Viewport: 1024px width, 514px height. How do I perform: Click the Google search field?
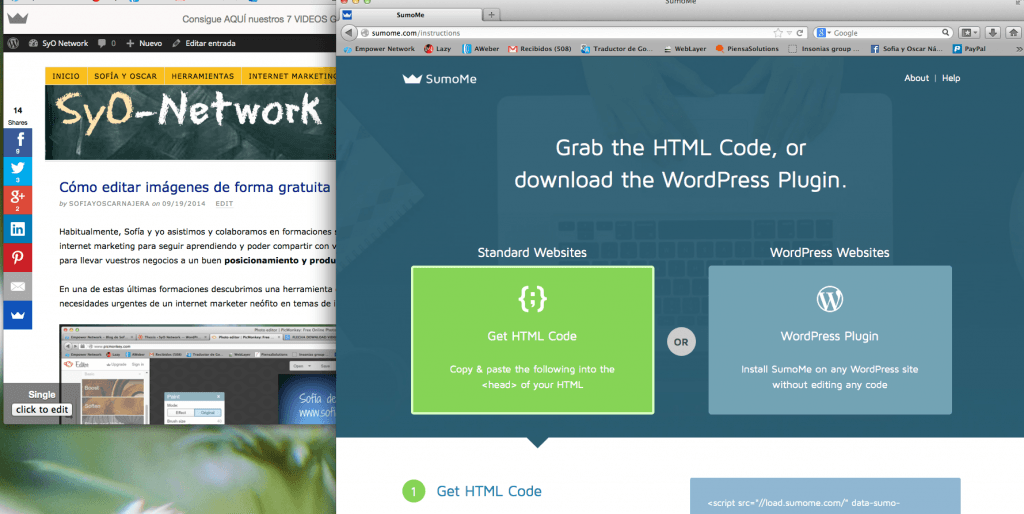(885, 33)
